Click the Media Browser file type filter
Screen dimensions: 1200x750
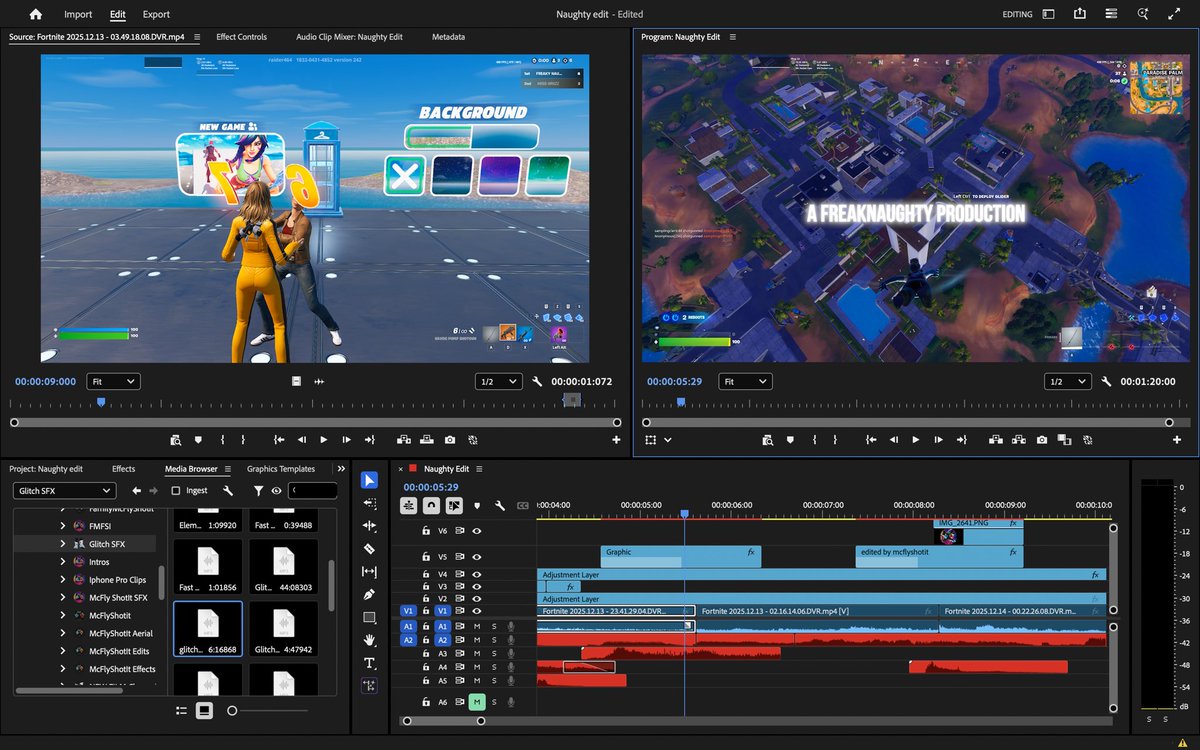(x=258, y=491)
